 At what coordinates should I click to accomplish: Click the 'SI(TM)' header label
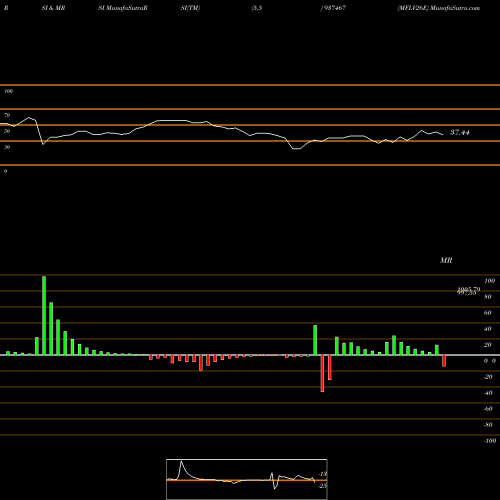(x=190, y=8)
